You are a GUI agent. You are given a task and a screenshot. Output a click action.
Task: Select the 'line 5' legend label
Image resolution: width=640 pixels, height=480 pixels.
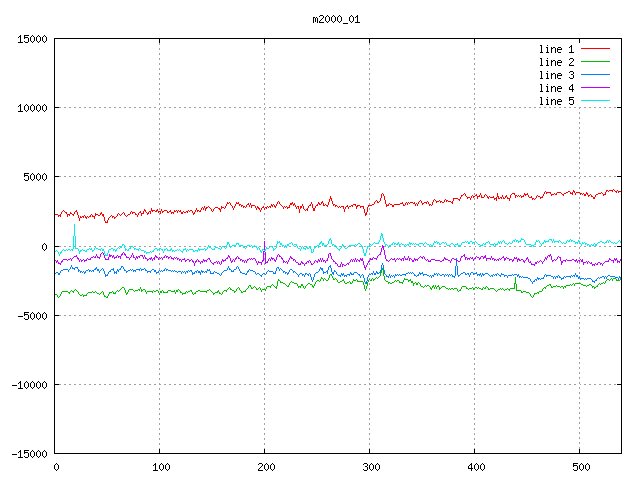pos(556,101)
